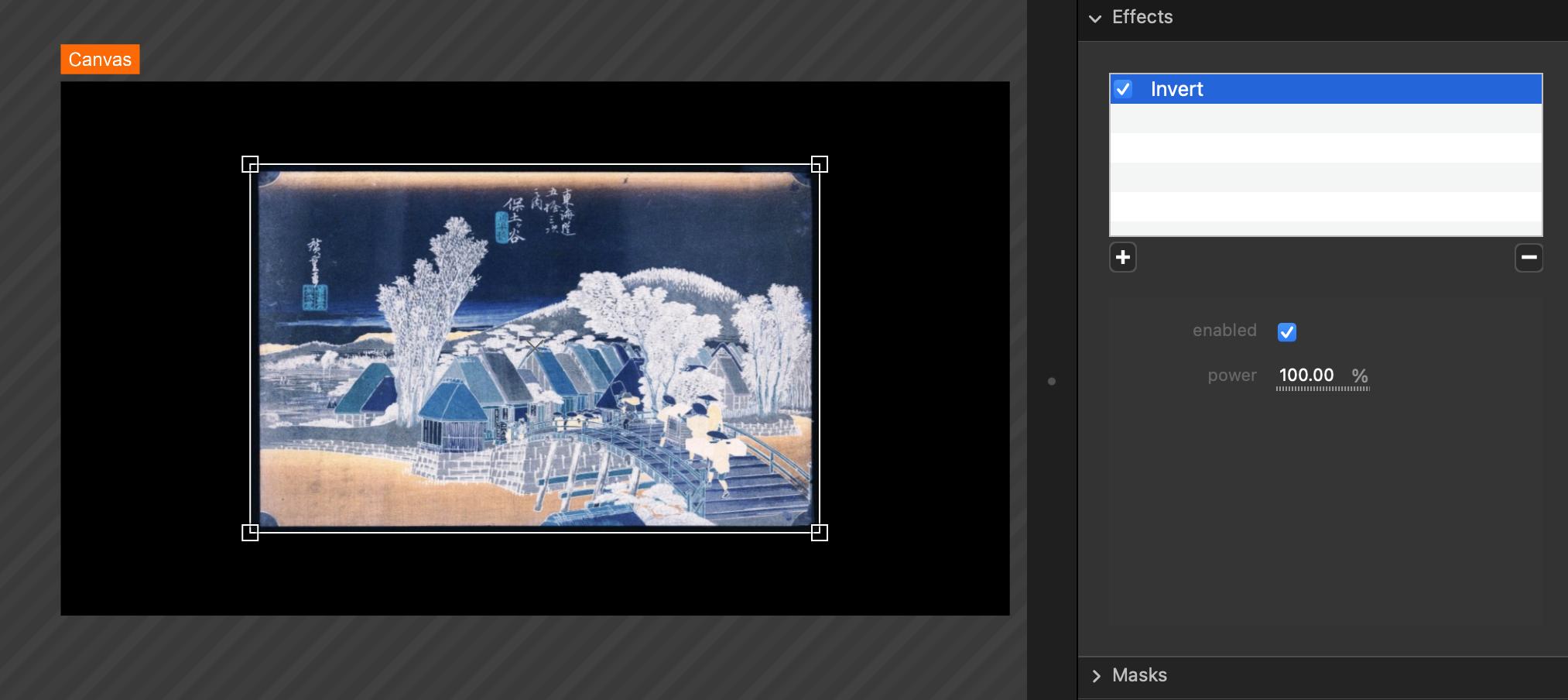Click the Effects section title
This screenshot has width=1568, height=700.
(1142, 17)
